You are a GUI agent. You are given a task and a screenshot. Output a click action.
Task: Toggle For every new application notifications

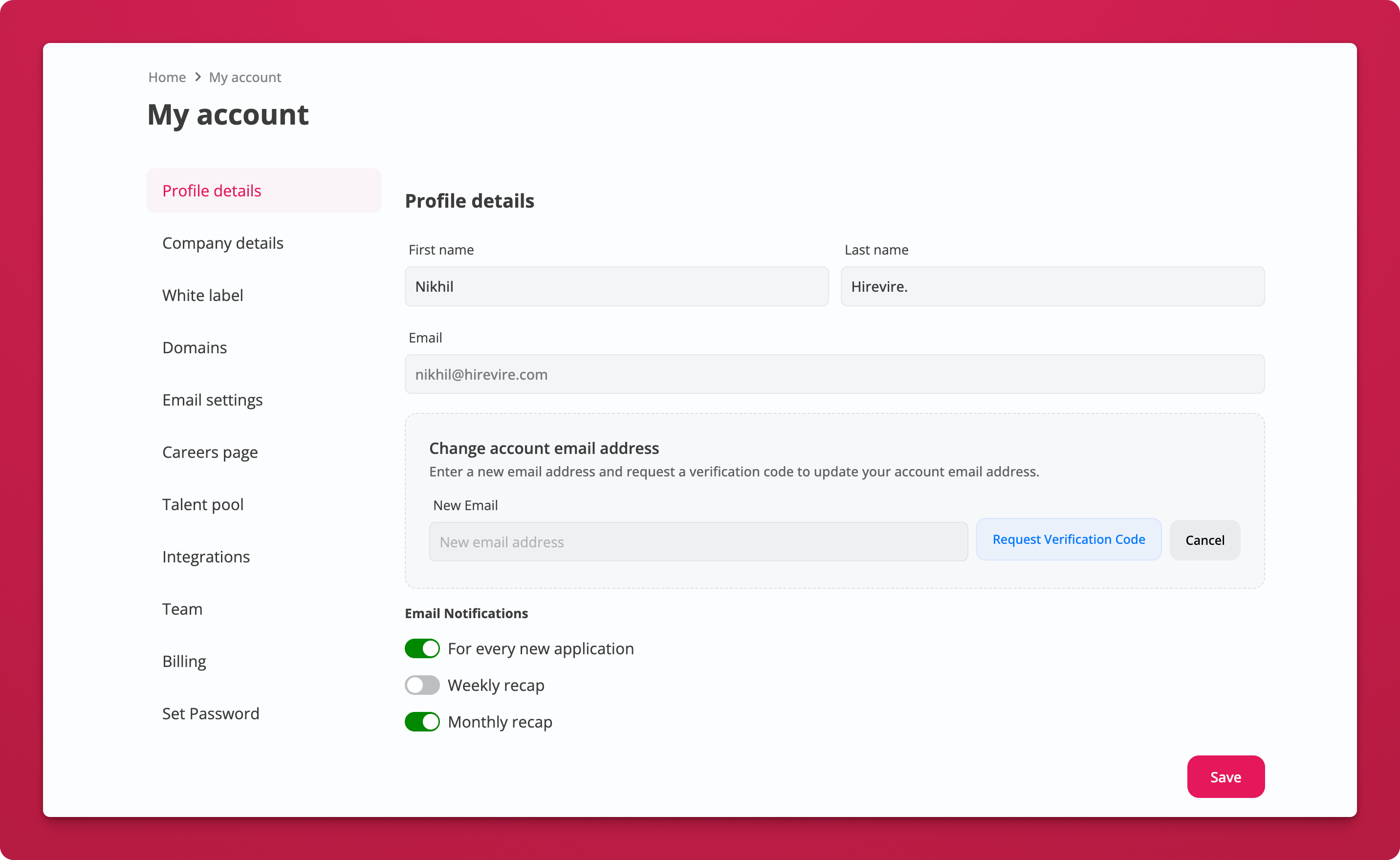[x=422, y=648]
